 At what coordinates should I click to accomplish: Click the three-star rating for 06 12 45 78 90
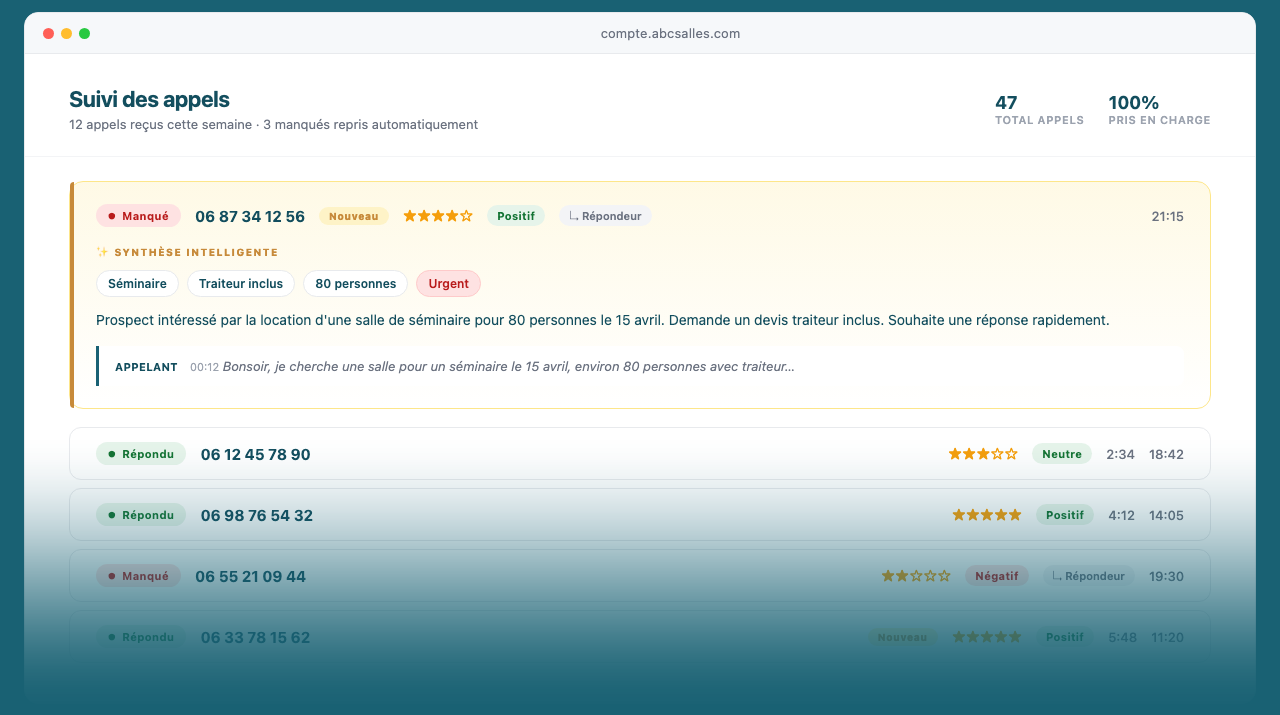pyautogui.click(x=982, y=454)
